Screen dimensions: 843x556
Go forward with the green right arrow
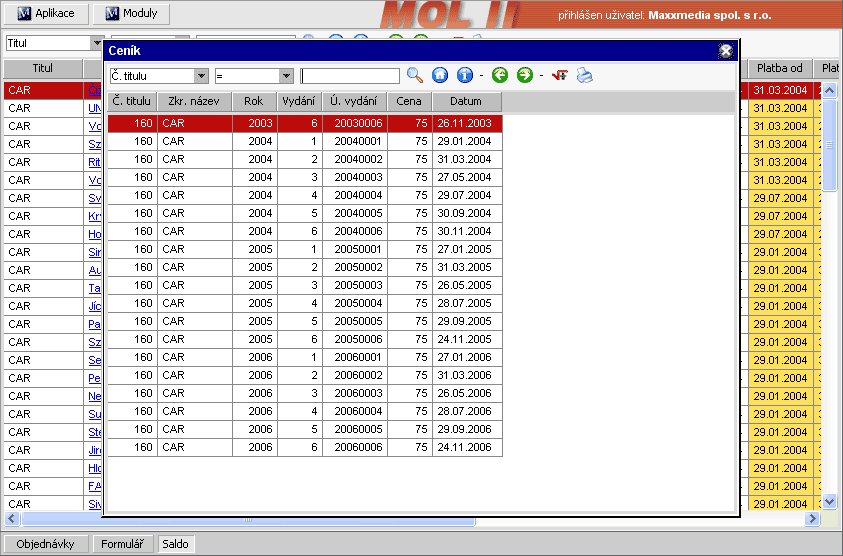click(x=525, y=76)
